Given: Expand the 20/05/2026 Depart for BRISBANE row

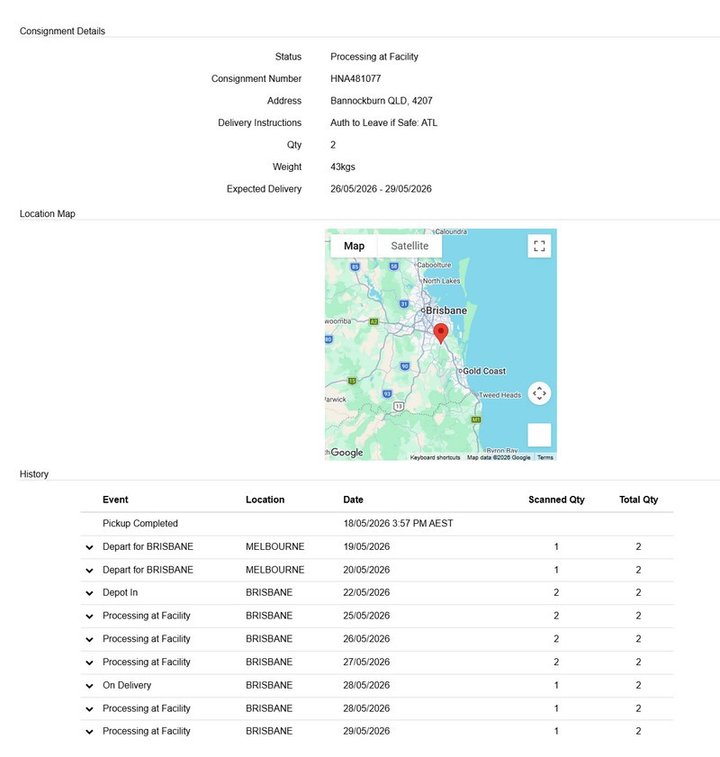Looking at the screenshot, I should click(x=89, y=570).
